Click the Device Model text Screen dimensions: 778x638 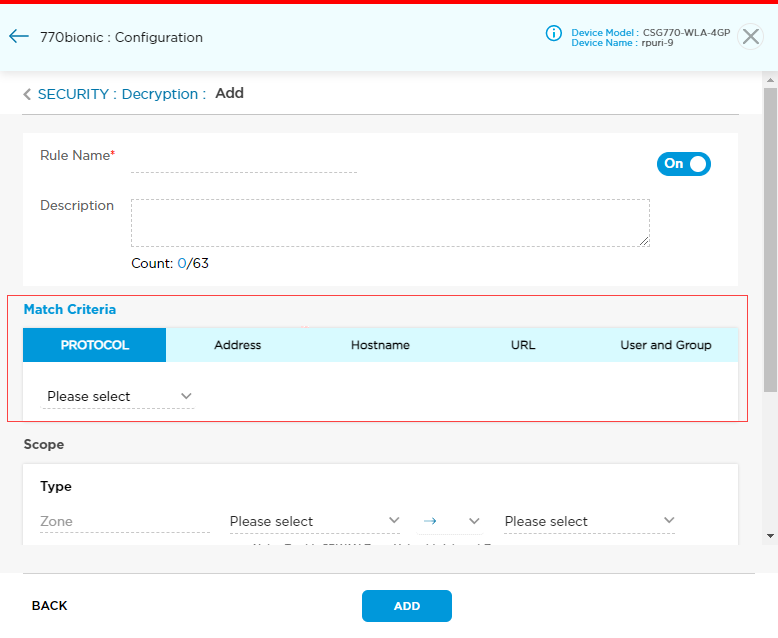tap(650, 32)
